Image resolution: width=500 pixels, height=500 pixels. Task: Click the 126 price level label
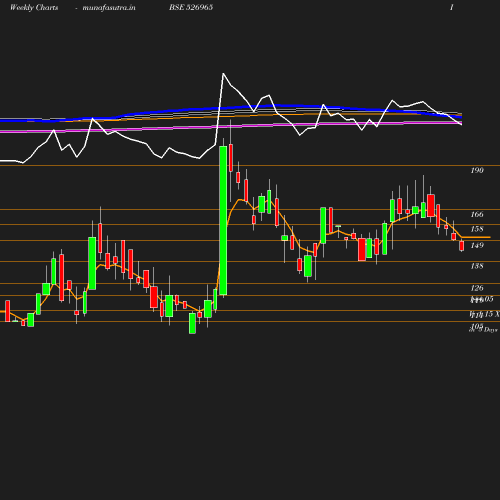477,288
